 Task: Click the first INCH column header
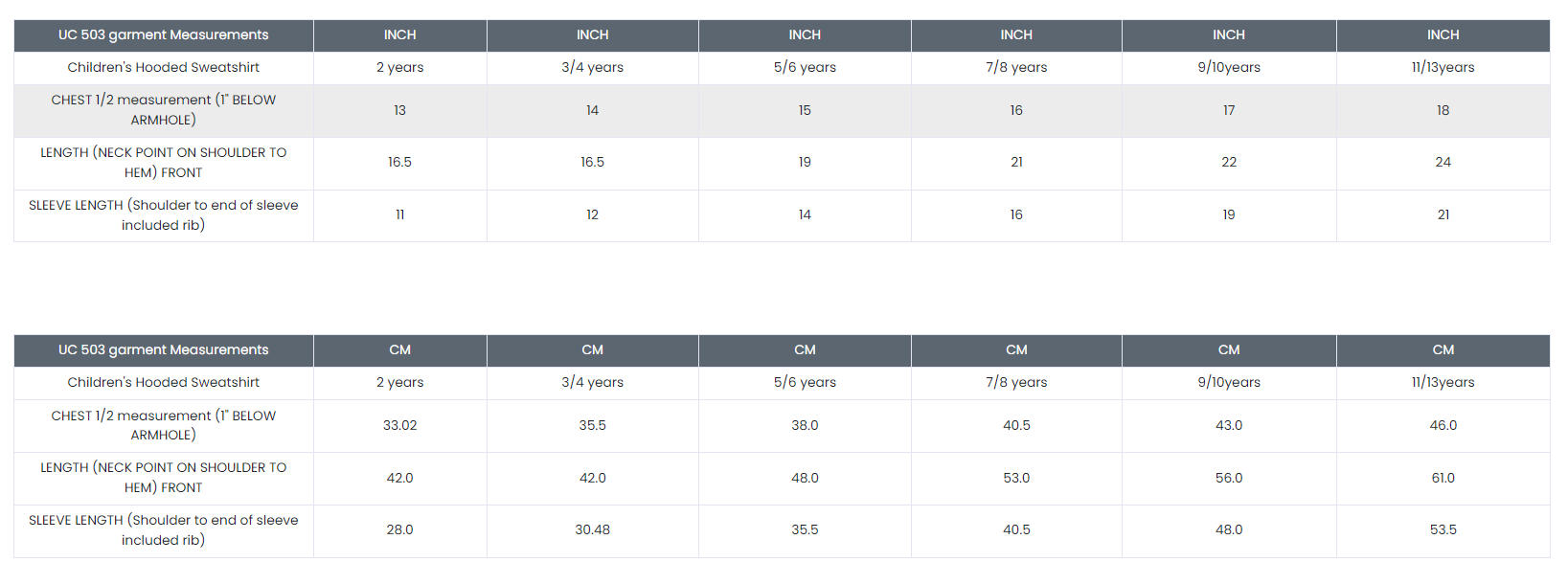(399, 34)
